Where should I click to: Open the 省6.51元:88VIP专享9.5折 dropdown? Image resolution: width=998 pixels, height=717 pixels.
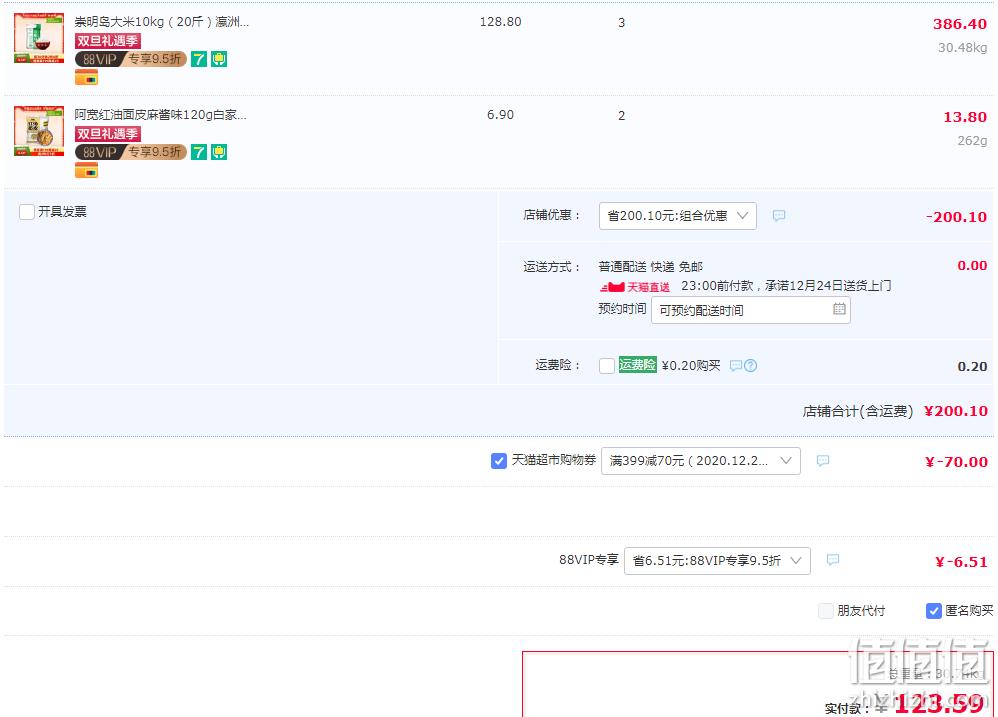coord(717,560)
